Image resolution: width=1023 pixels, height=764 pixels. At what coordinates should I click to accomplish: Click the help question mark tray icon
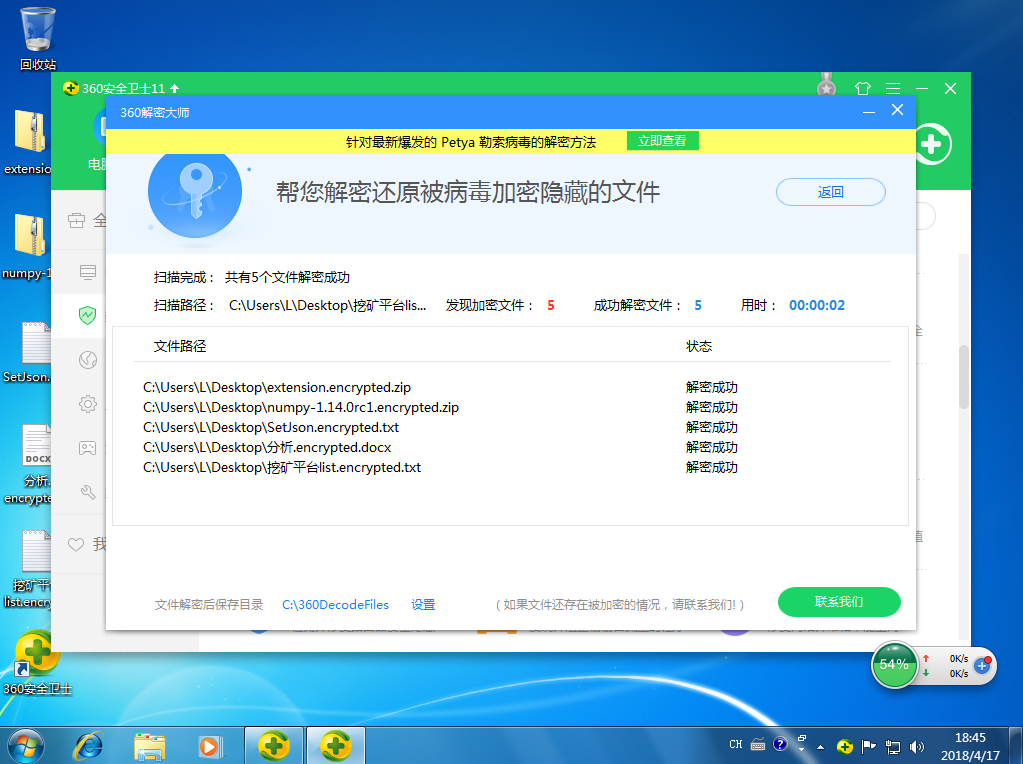click(780, 744)
